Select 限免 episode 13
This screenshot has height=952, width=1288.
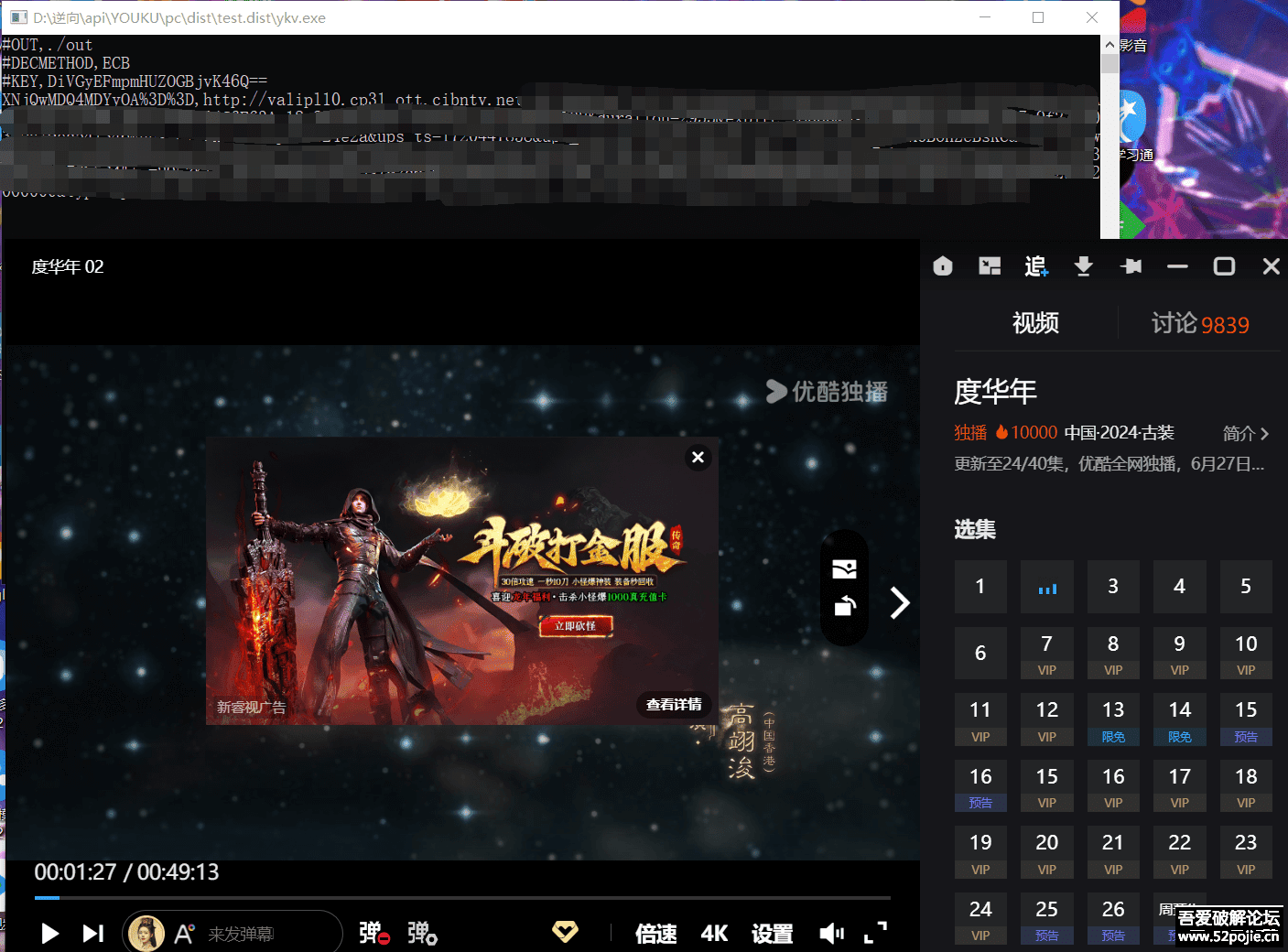[x=1113, y=719]
